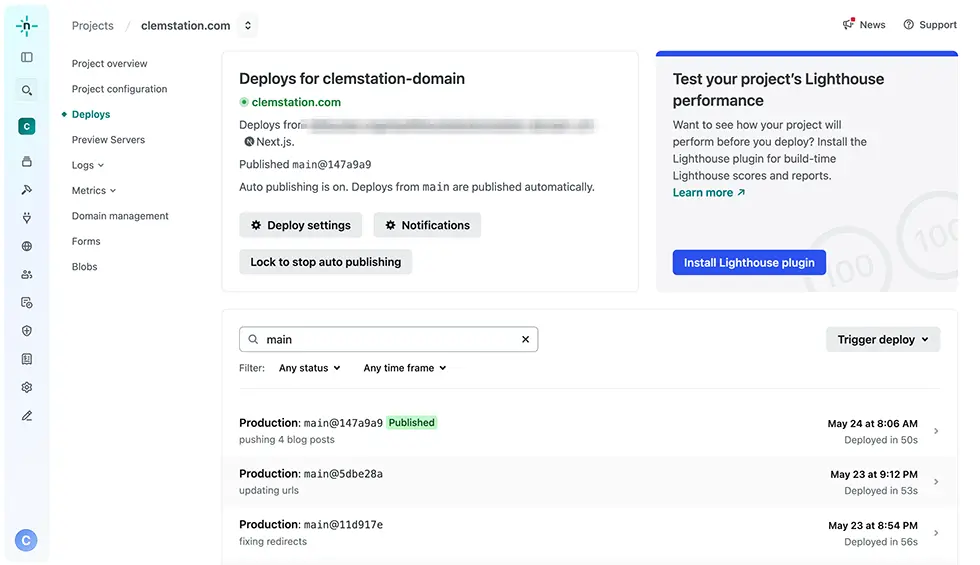The height and width of the screenshot is (565, 980).
Task: Click the clemstation.com breadcrumb title
Action: point(186,26)
